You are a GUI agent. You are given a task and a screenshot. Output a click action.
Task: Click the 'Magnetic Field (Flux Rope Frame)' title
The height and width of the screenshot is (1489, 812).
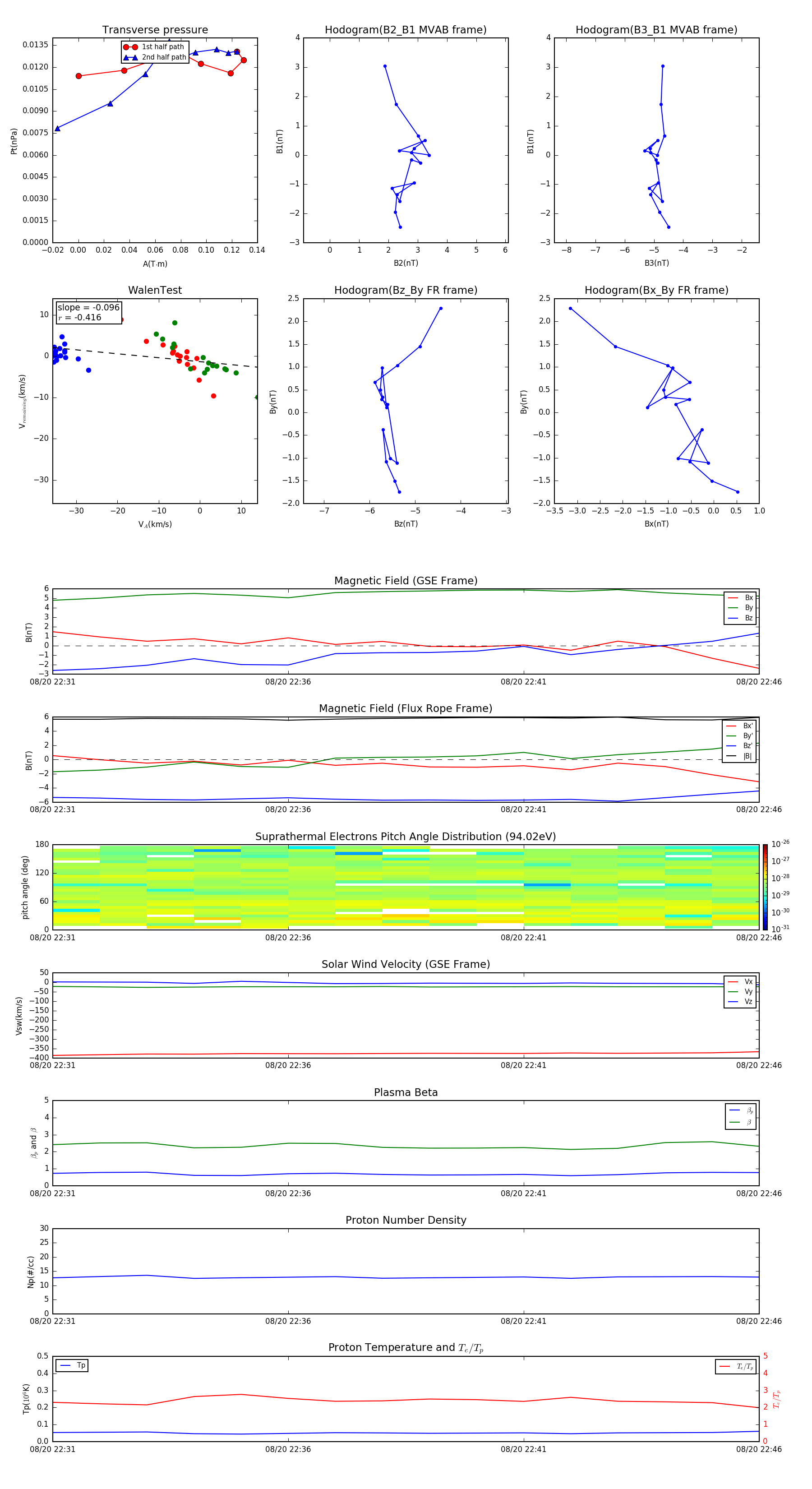(406, 708)
